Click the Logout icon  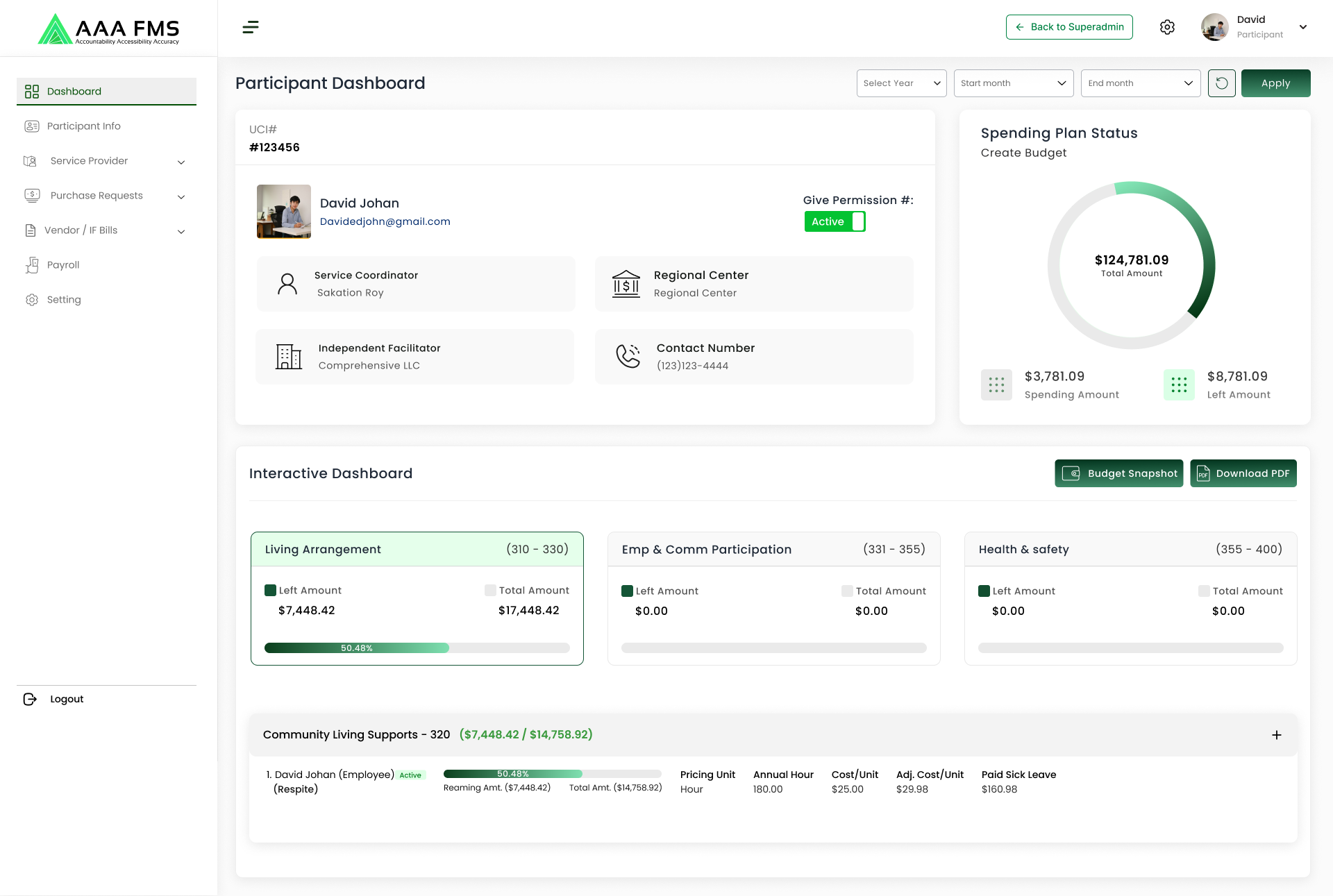pos(30,699)
